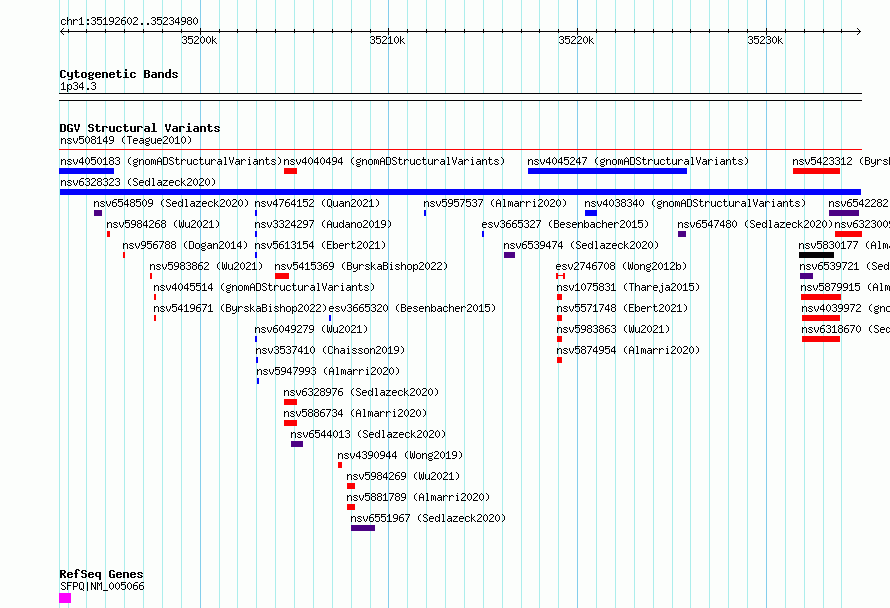This screenshot has width=890, height=608.
Task: Click the chr1:35192602..35234980 coordinates text
Action: click(x=129, y=22)
